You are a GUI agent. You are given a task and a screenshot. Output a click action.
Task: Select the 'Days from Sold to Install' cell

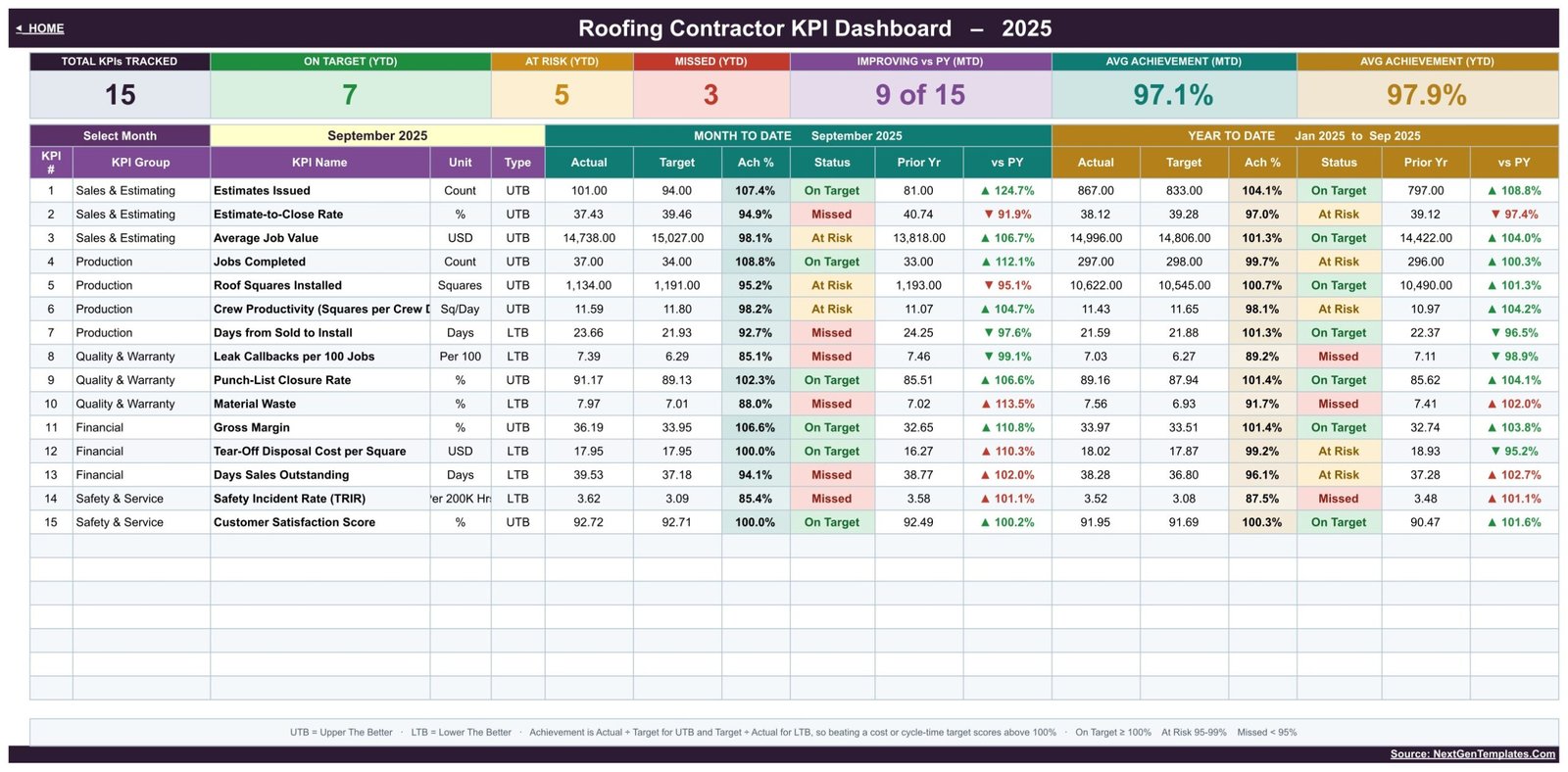(319, 333)
